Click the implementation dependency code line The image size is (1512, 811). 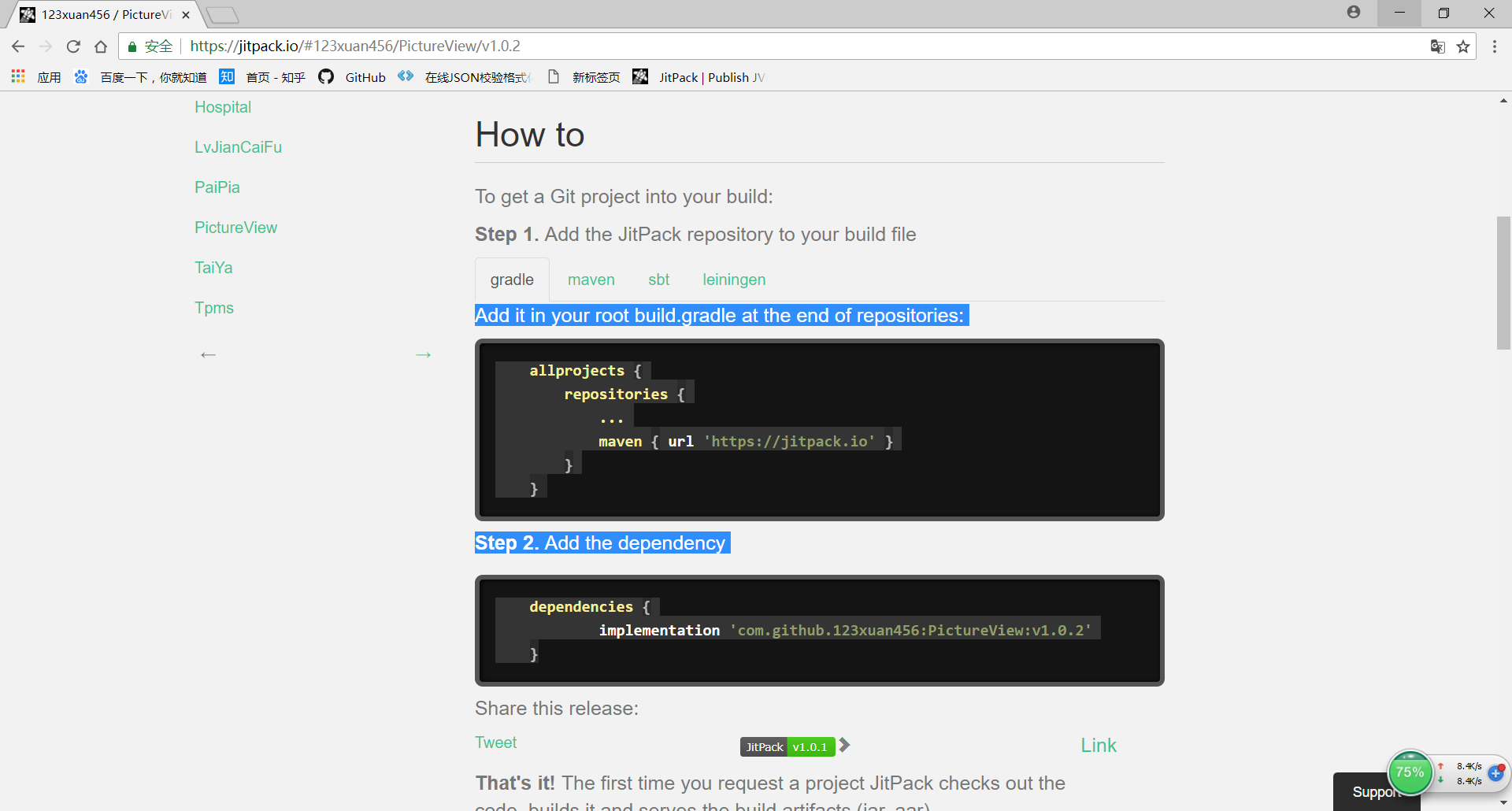[x=845, y=631]
